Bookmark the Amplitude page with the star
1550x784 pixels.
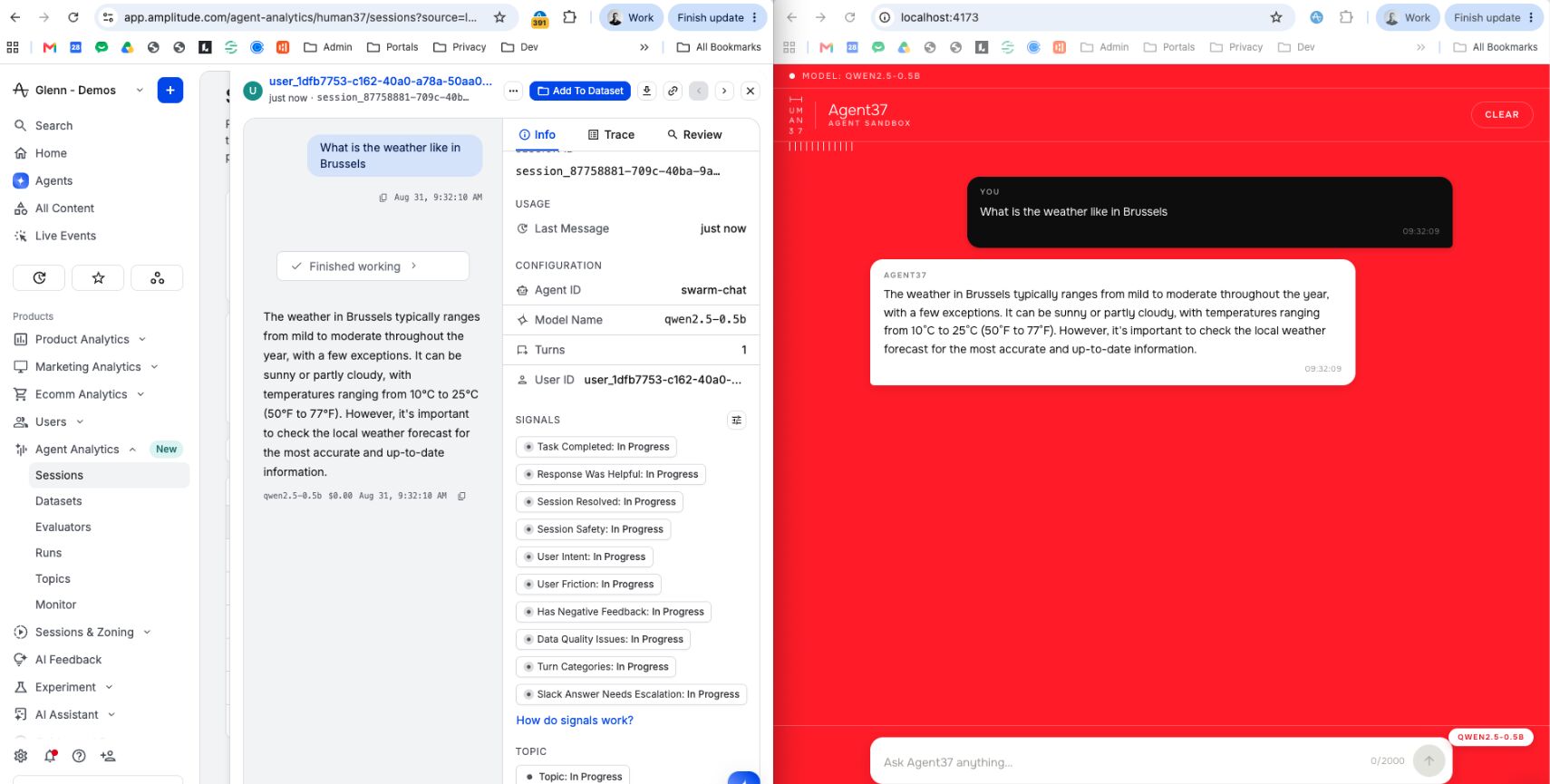tap(499, 17)
